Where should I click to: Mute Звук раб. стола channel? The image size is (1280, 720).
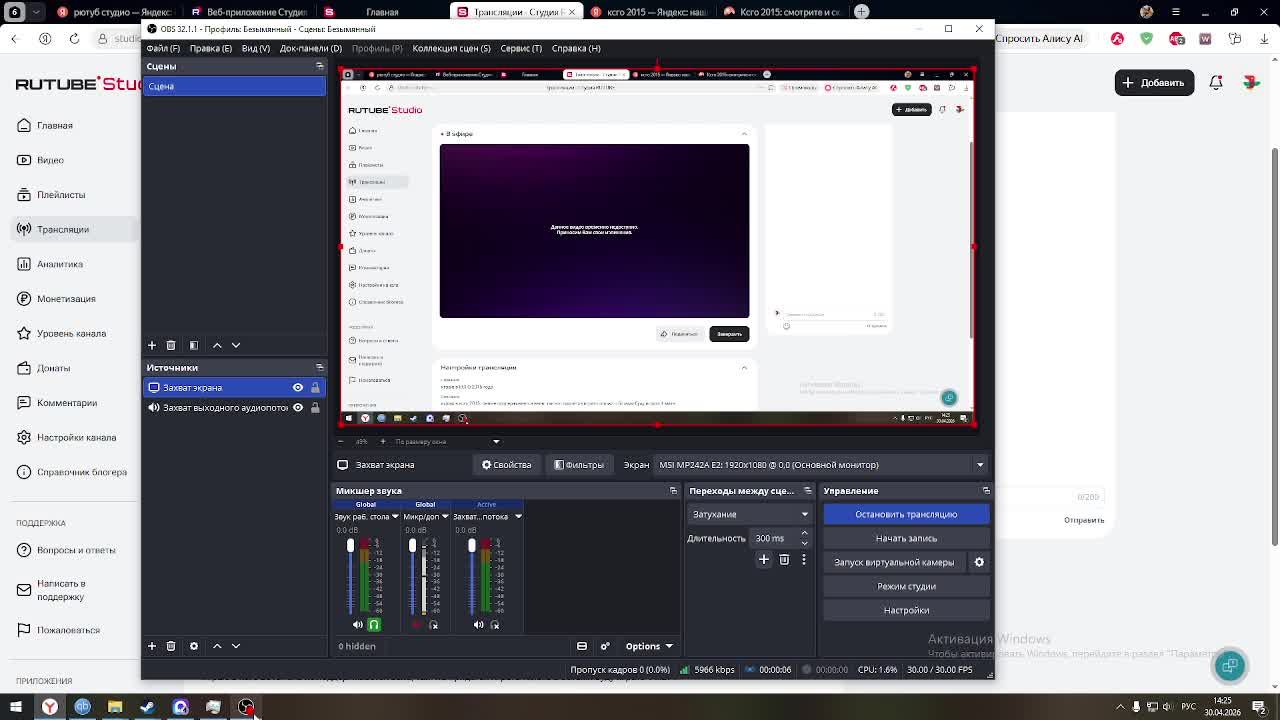(358, 625)
